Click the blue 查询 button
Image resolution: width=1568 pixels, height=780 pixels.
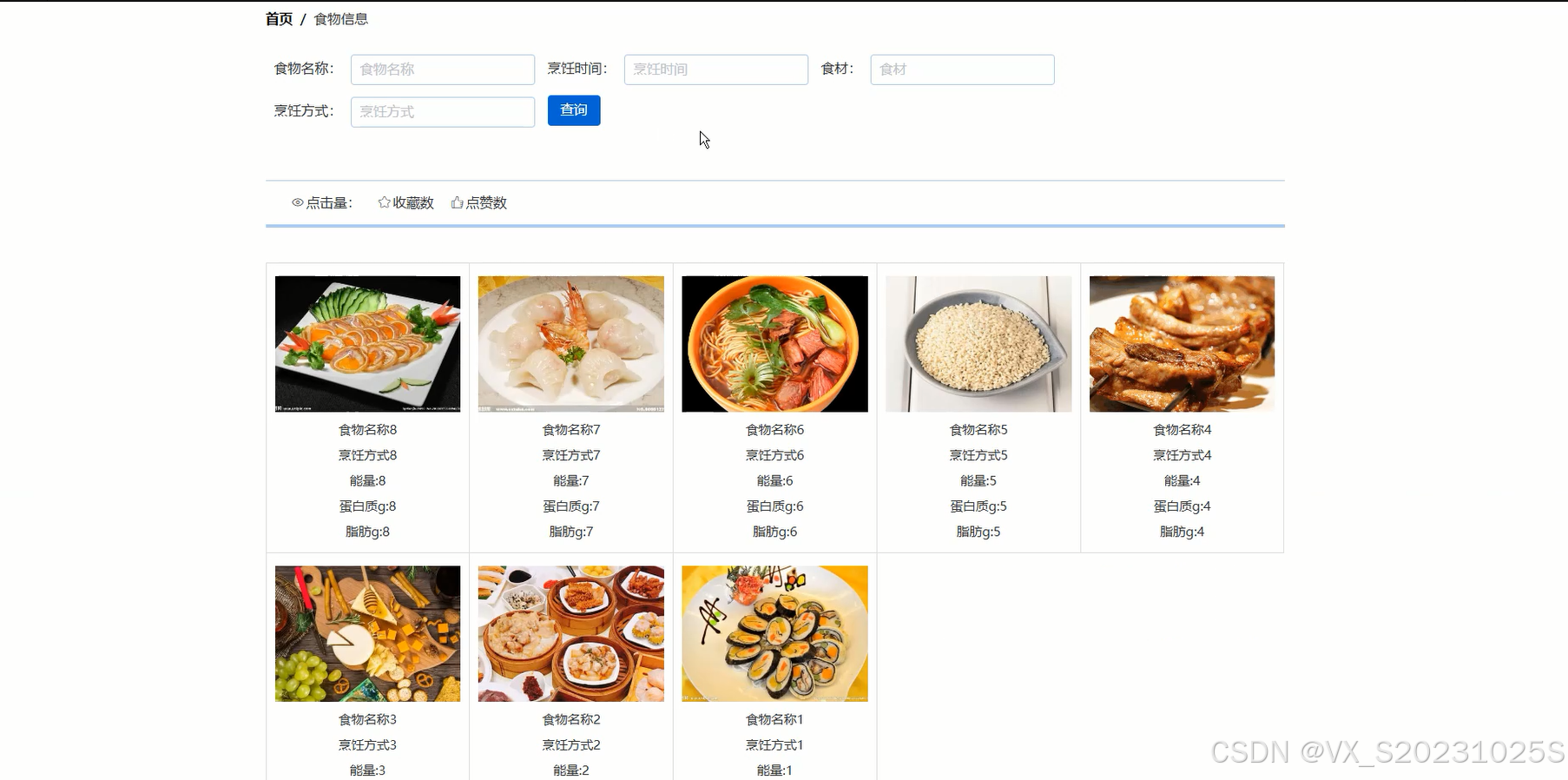(x=574, y=110)
